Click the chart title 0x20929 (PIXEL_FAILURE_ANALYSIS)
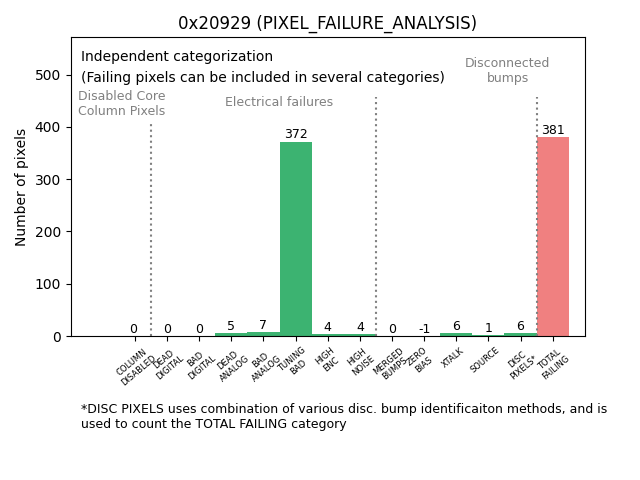 [x=327, y=23]
